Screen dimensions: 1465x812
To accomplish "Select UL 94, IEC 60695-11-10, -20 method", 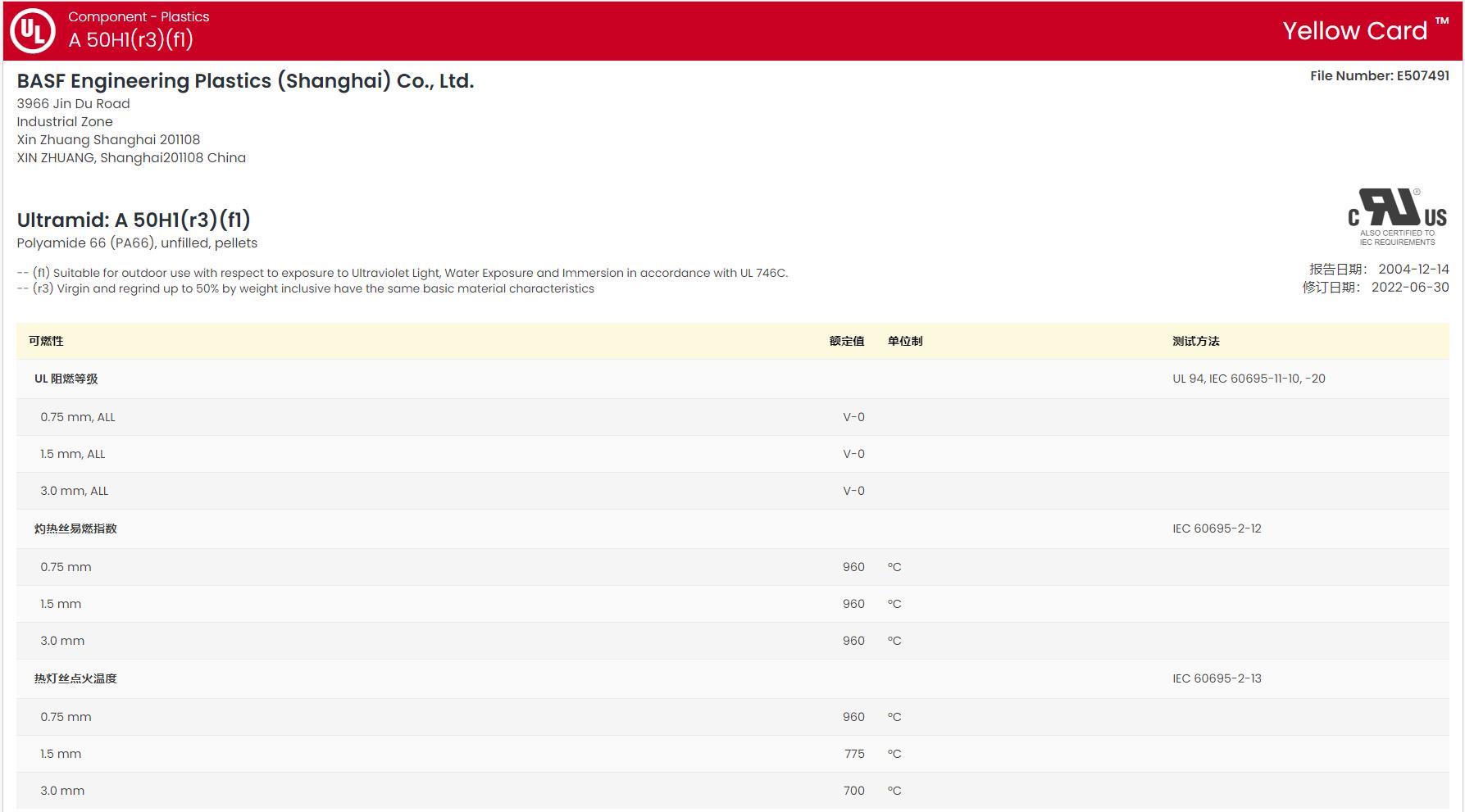I will coord(1249,379).
